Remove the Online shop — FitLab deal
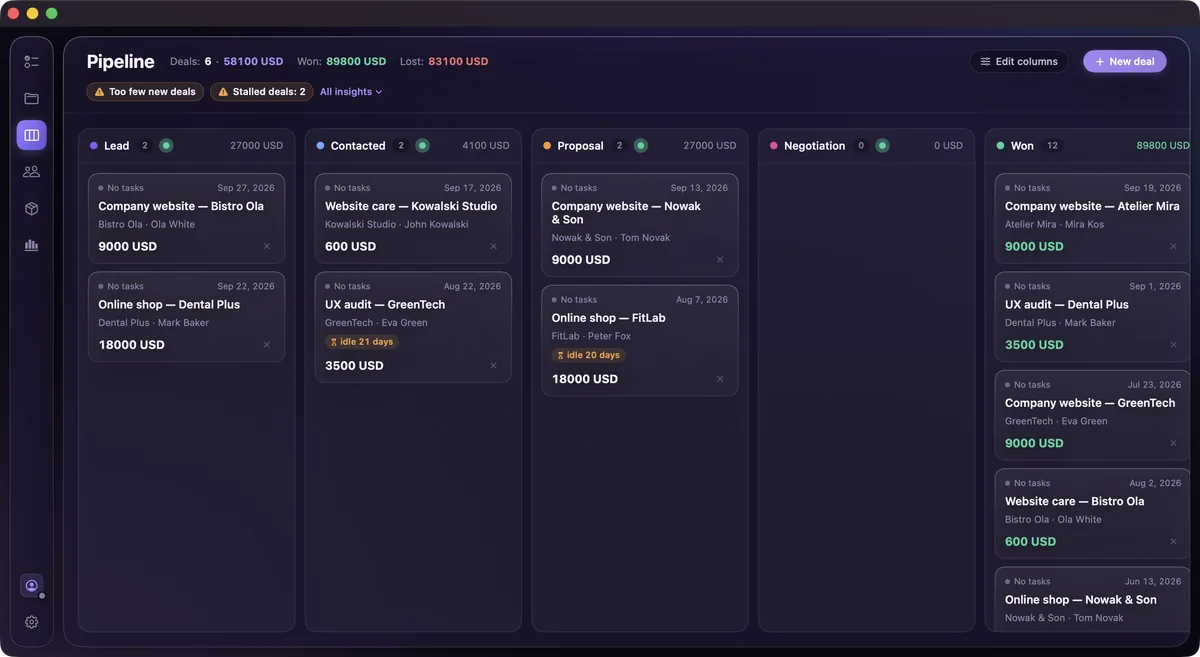The width and height of the screenshot is (1200, 657). 720,379
